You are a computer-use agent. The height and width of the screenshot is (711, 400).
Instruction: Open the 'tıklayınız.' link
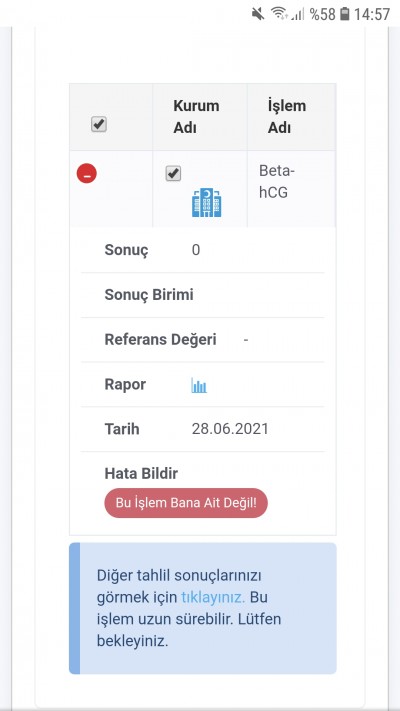pyautogui.click(x=213, y=597)
